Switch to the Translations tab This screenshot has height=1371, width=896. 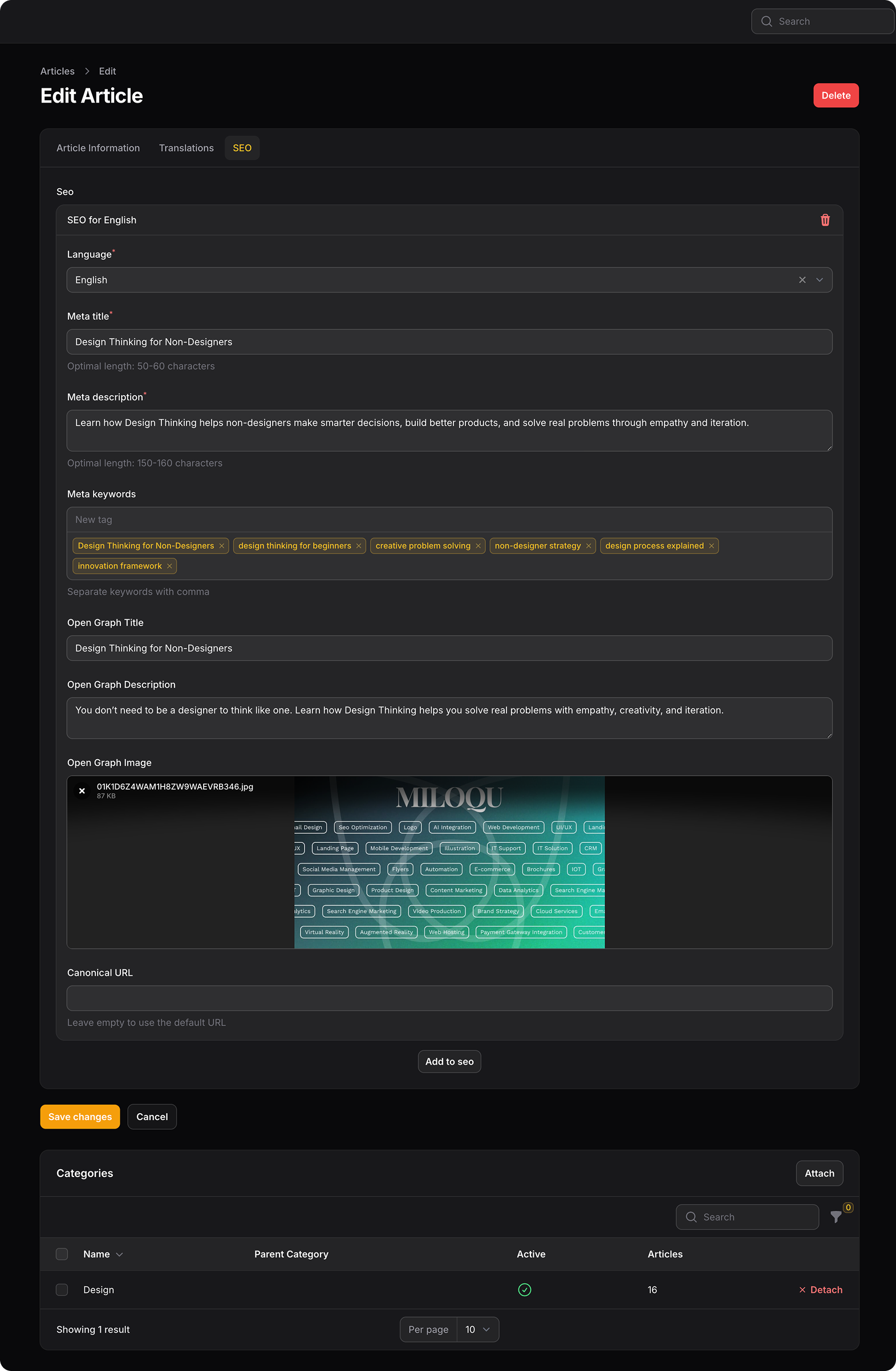click(x=186, y=148)
